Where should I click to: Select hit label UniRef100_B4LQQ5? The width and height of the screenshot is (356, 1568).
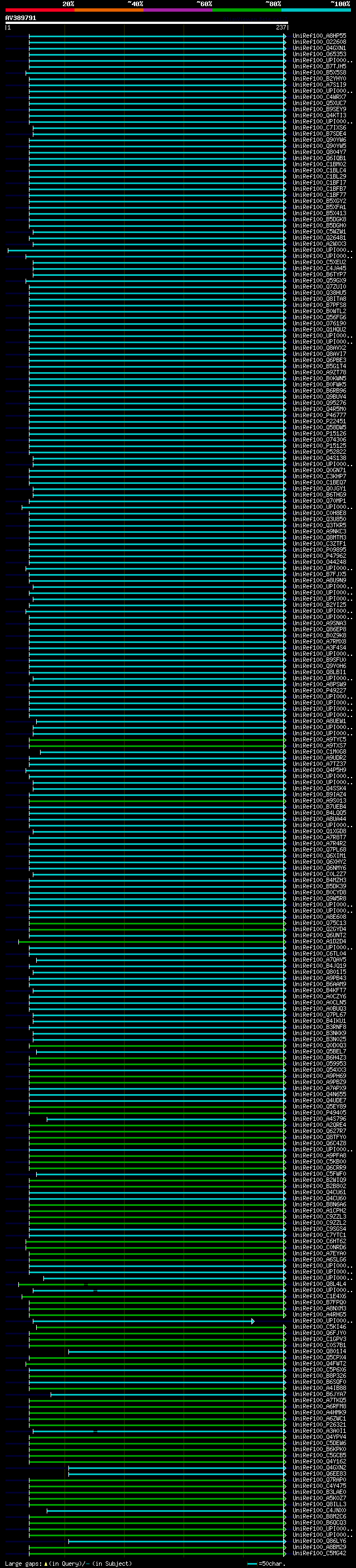coord(319,813)
